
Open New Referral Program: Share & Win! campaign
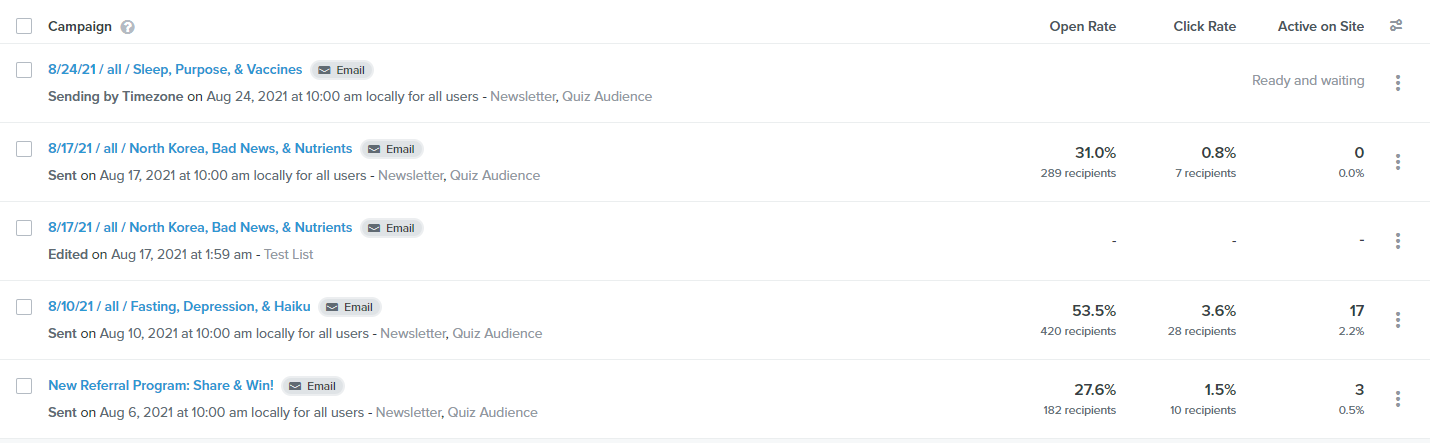point(161,386)
